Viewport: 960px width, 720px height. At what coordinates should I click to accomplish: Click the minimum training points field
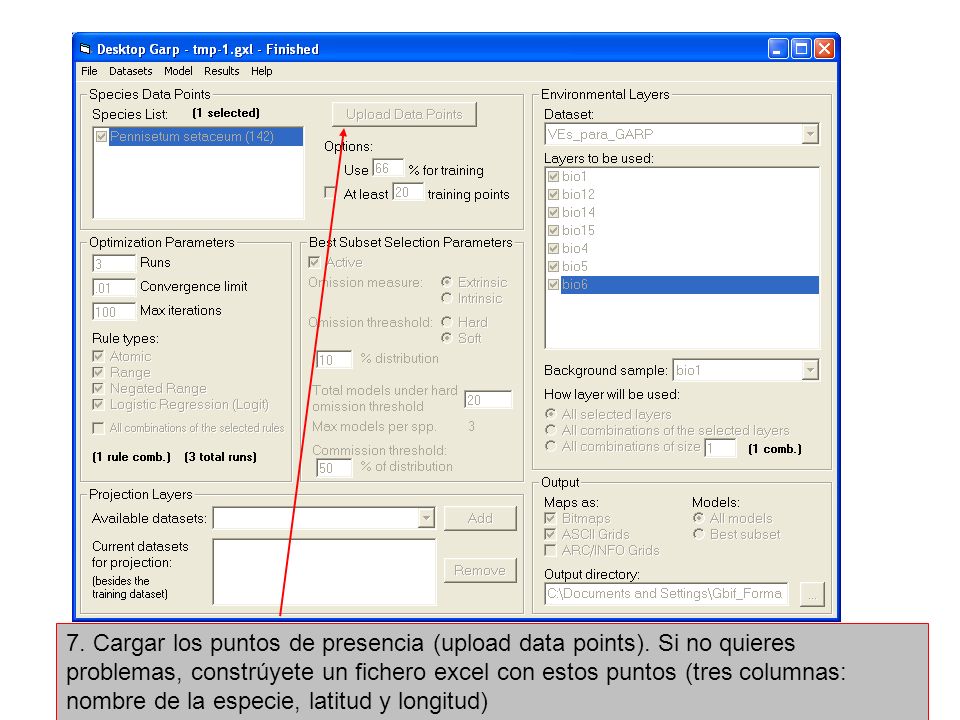coord(407,192)
